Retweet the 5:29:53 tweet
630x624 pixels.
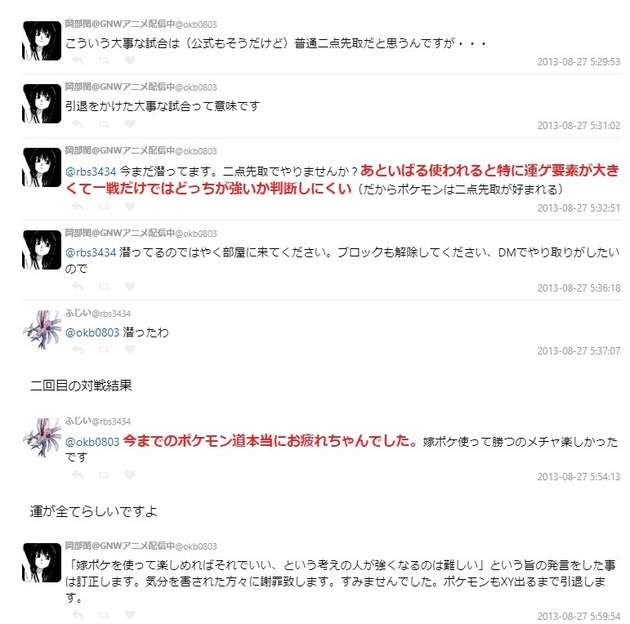(x=104, y=61)
